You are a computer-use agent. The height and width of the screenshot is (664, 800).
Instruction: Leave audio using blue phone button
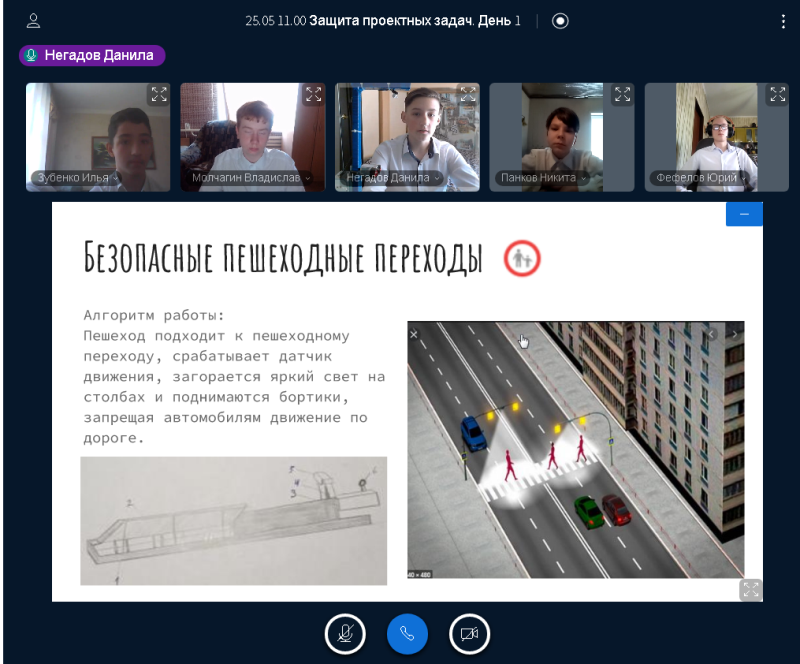[x=407, y=633]
